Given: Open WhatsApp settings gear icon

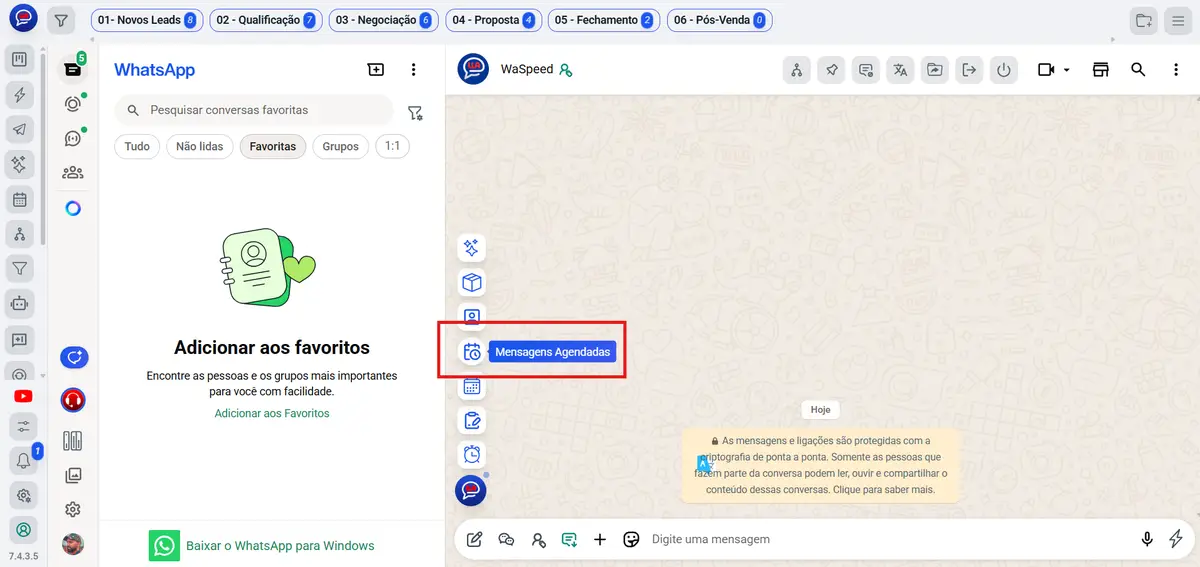Looking at the screenshot, I should pos(72,510).
